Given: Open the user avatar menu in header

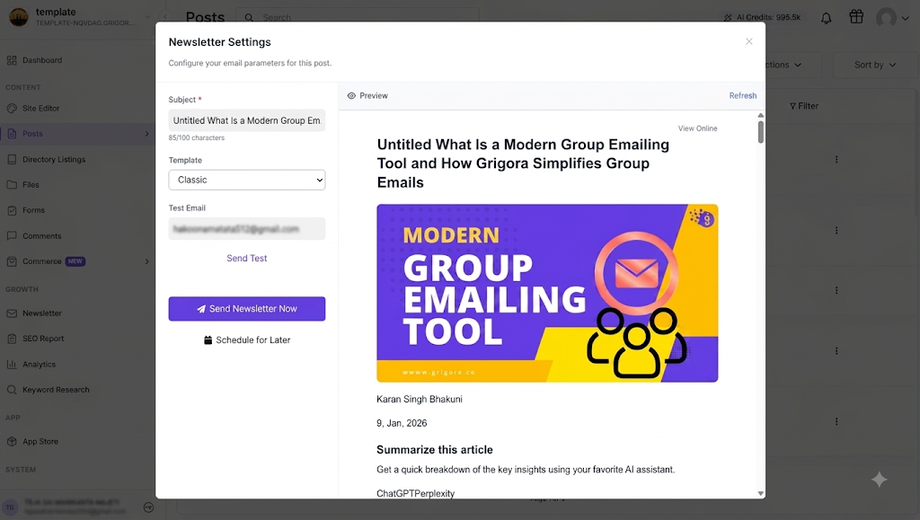Looking at the screenshot, I should click(892, 18).
